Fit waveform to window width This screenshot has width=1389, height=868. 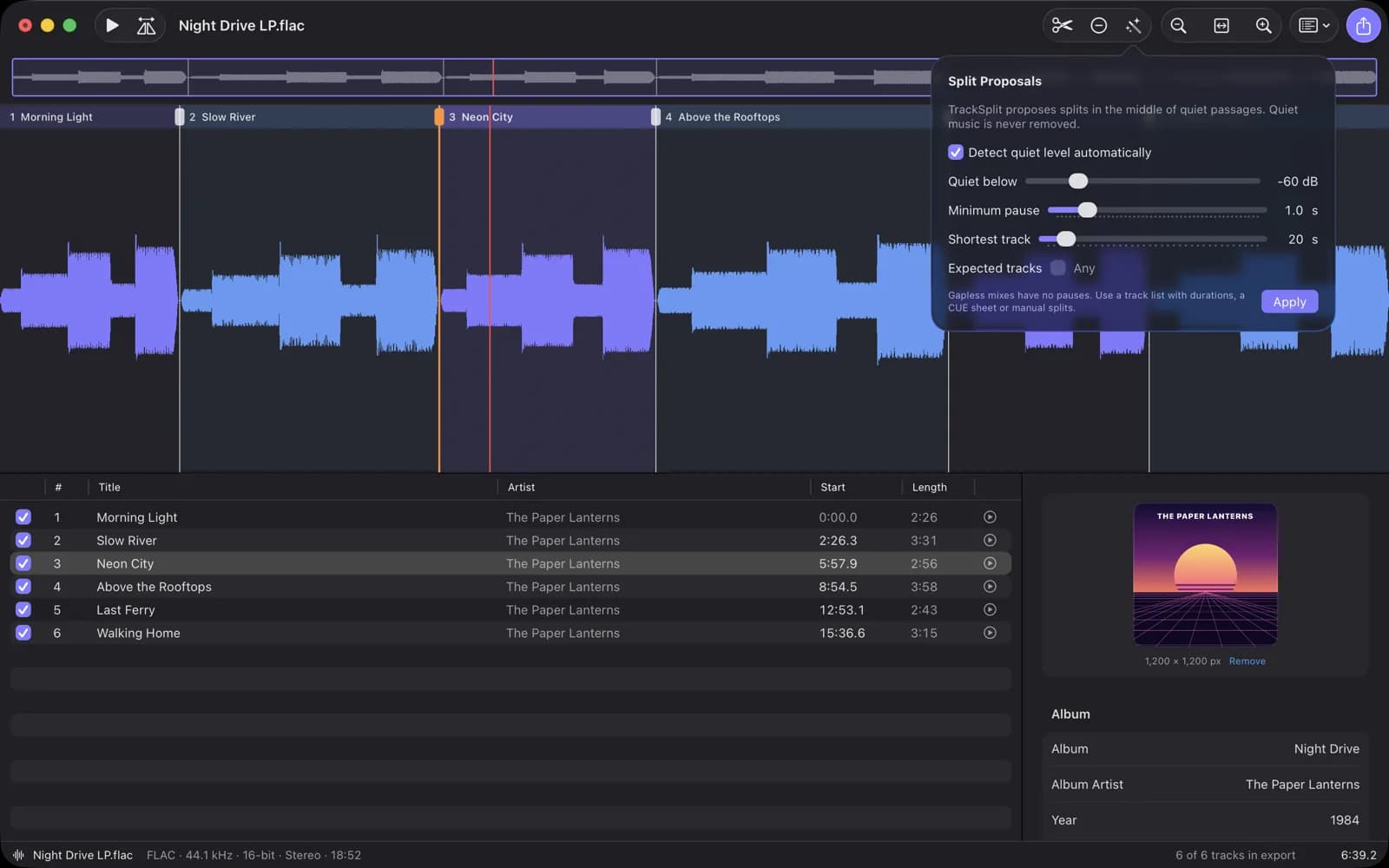pyautogui.click(x=1221, y=26)
